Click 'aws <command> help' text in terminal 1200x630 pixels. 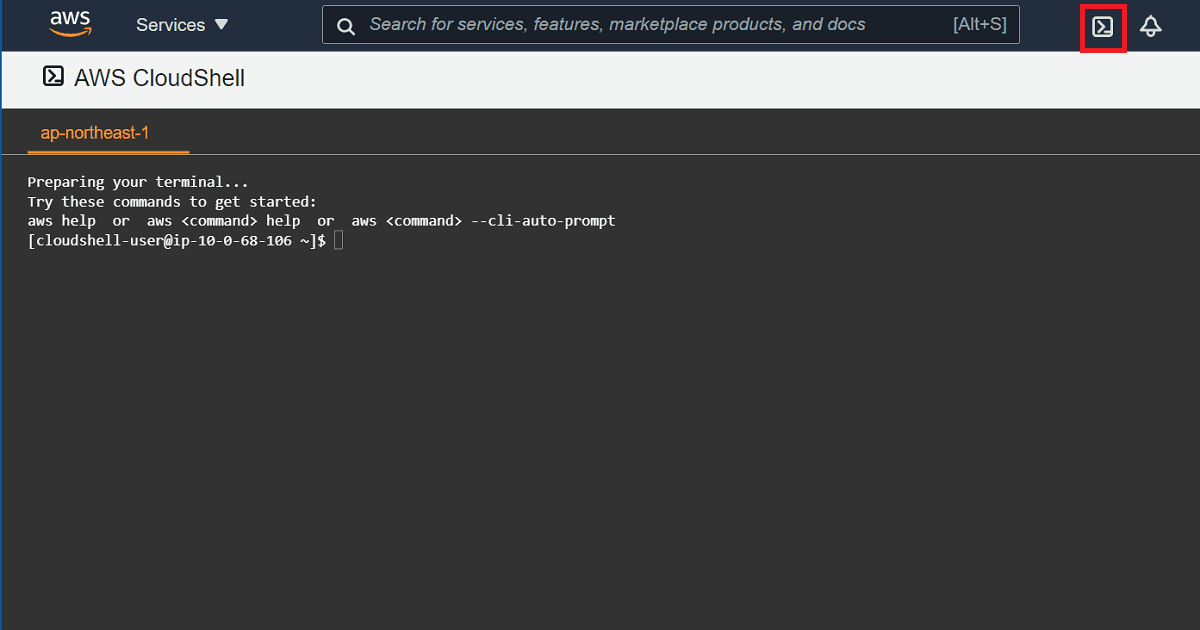pyautogui.click(x=223, y=221)
